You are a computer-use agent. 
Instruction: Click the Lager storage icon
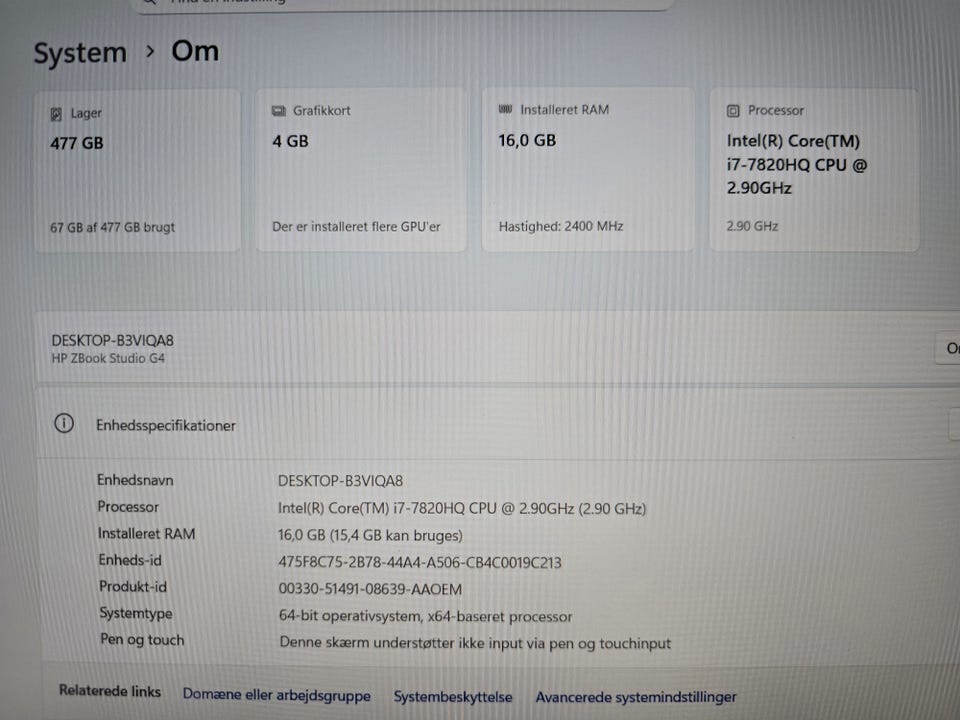click(56, 114)
